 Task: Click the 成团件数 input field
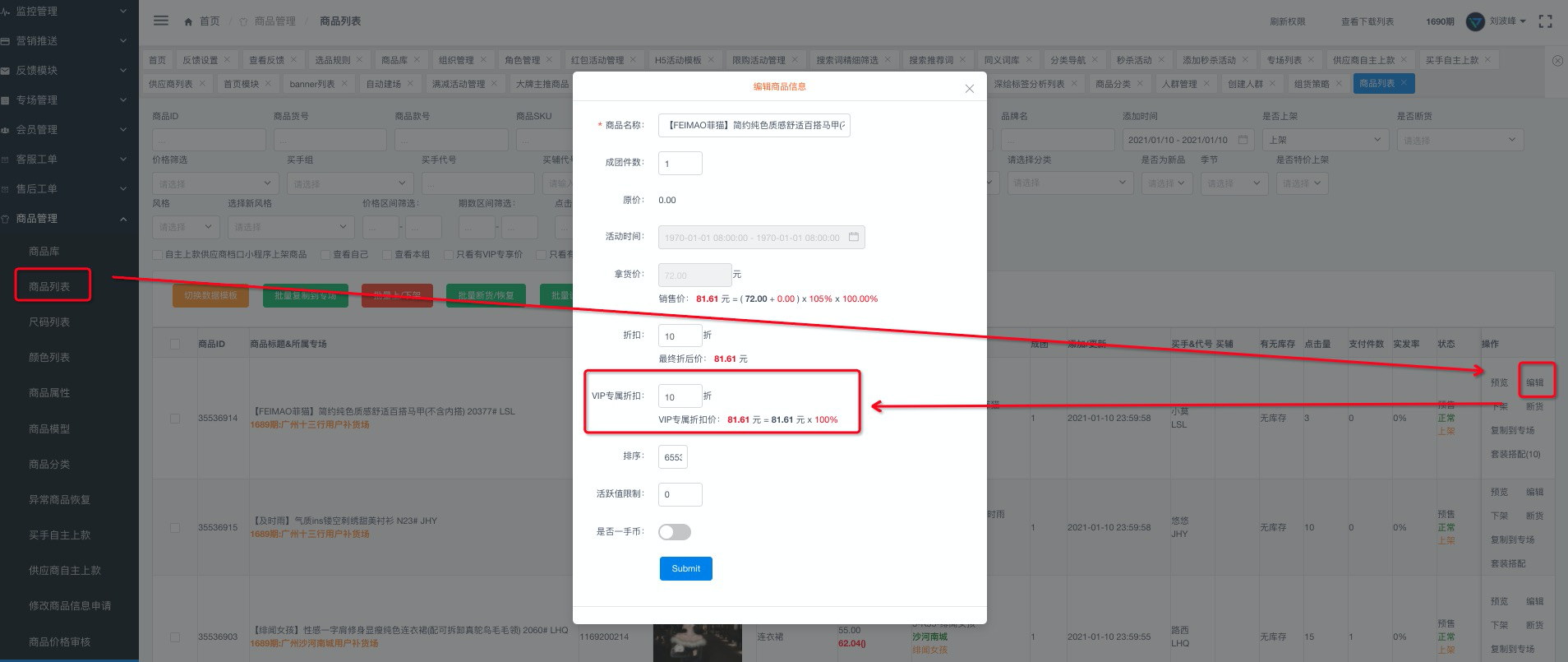680,163
